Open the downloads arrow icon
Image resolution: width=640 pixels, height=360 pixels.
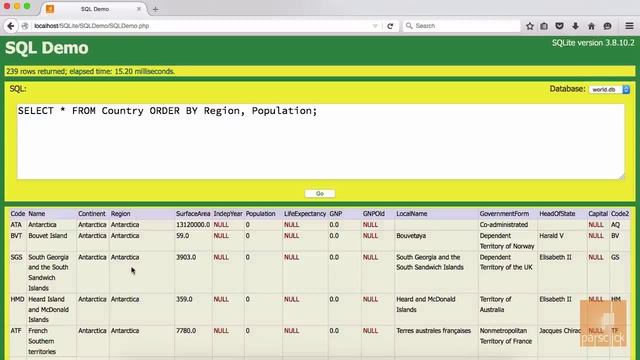click(x=576, y=26)
